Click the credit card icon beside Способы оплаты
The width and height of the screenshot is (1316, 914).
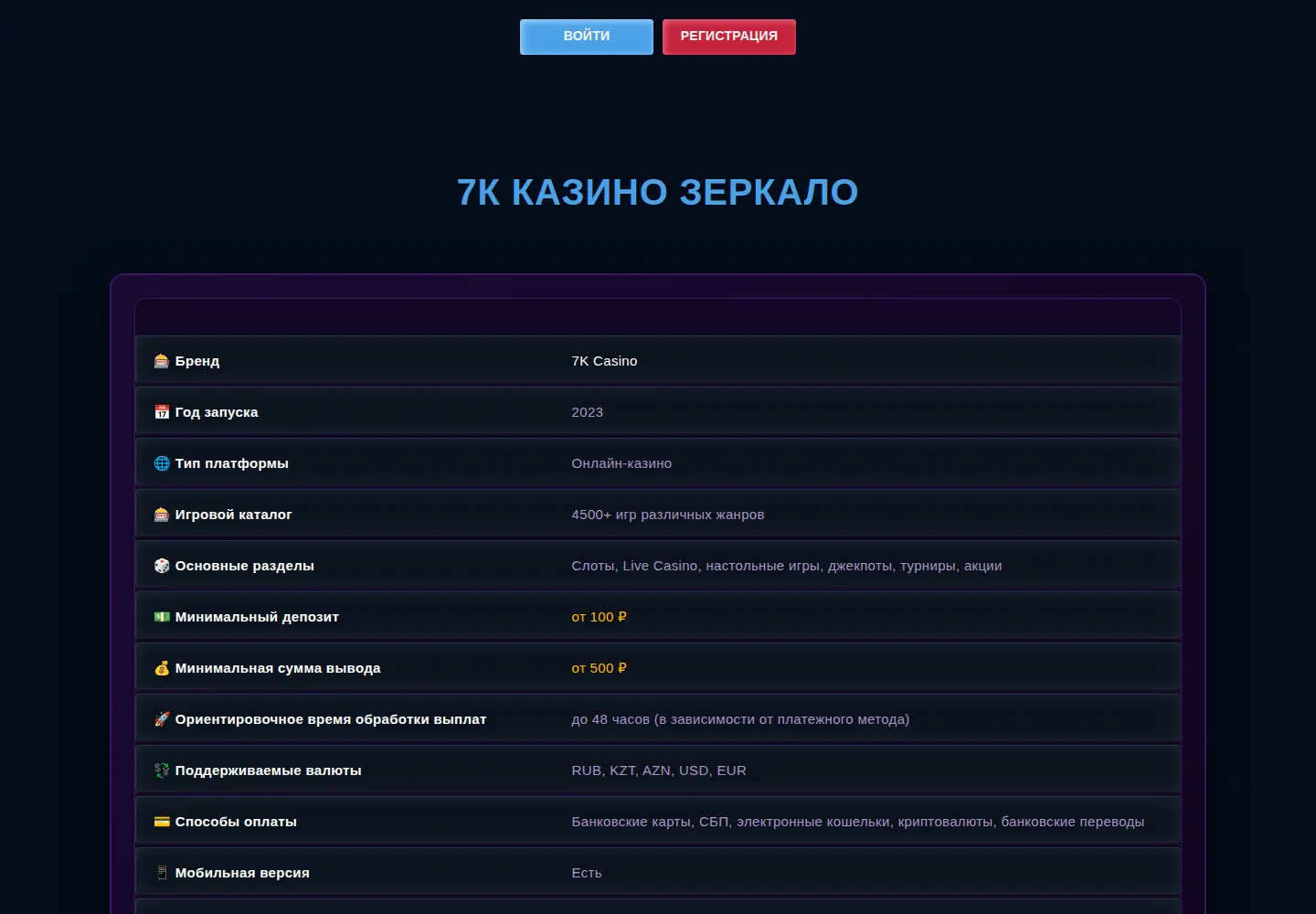[x=162, y=822]
